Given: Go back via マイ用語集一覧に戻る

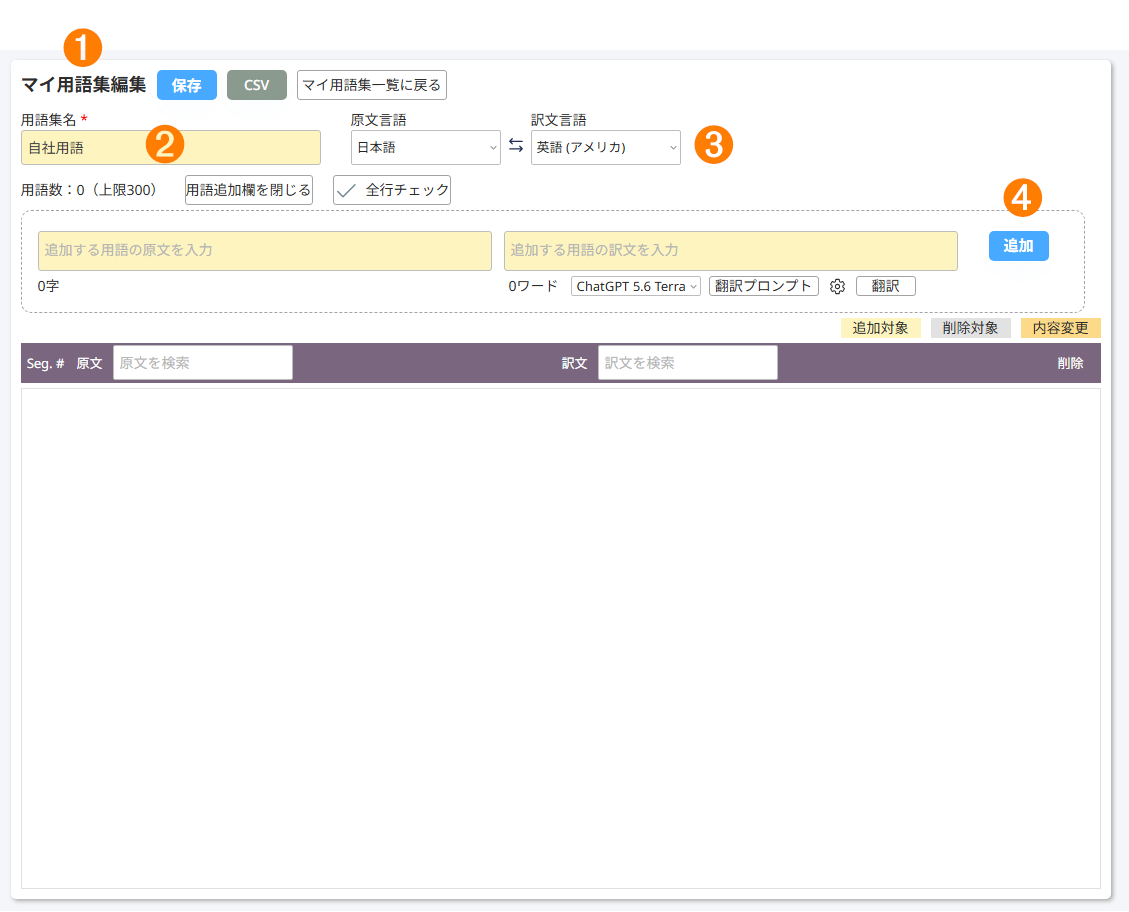Looking at the screenshot, I should click(x=372, y=85).
